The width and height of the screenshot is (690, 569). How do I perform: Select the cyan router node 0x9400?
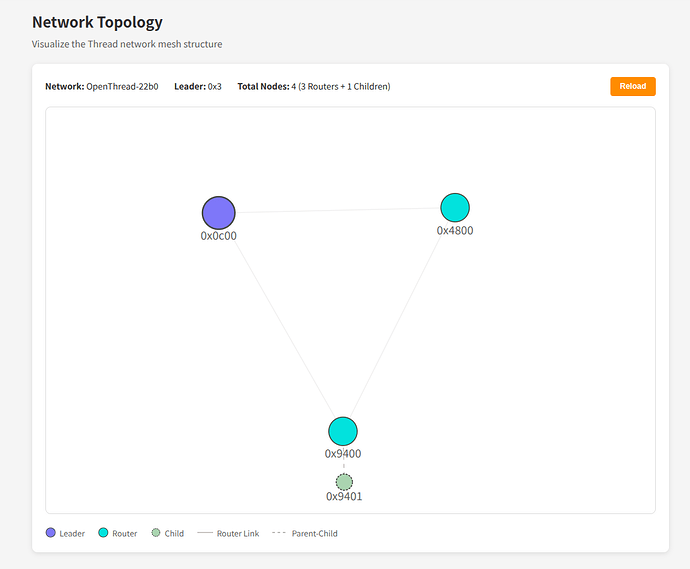(x=343, y=431)
